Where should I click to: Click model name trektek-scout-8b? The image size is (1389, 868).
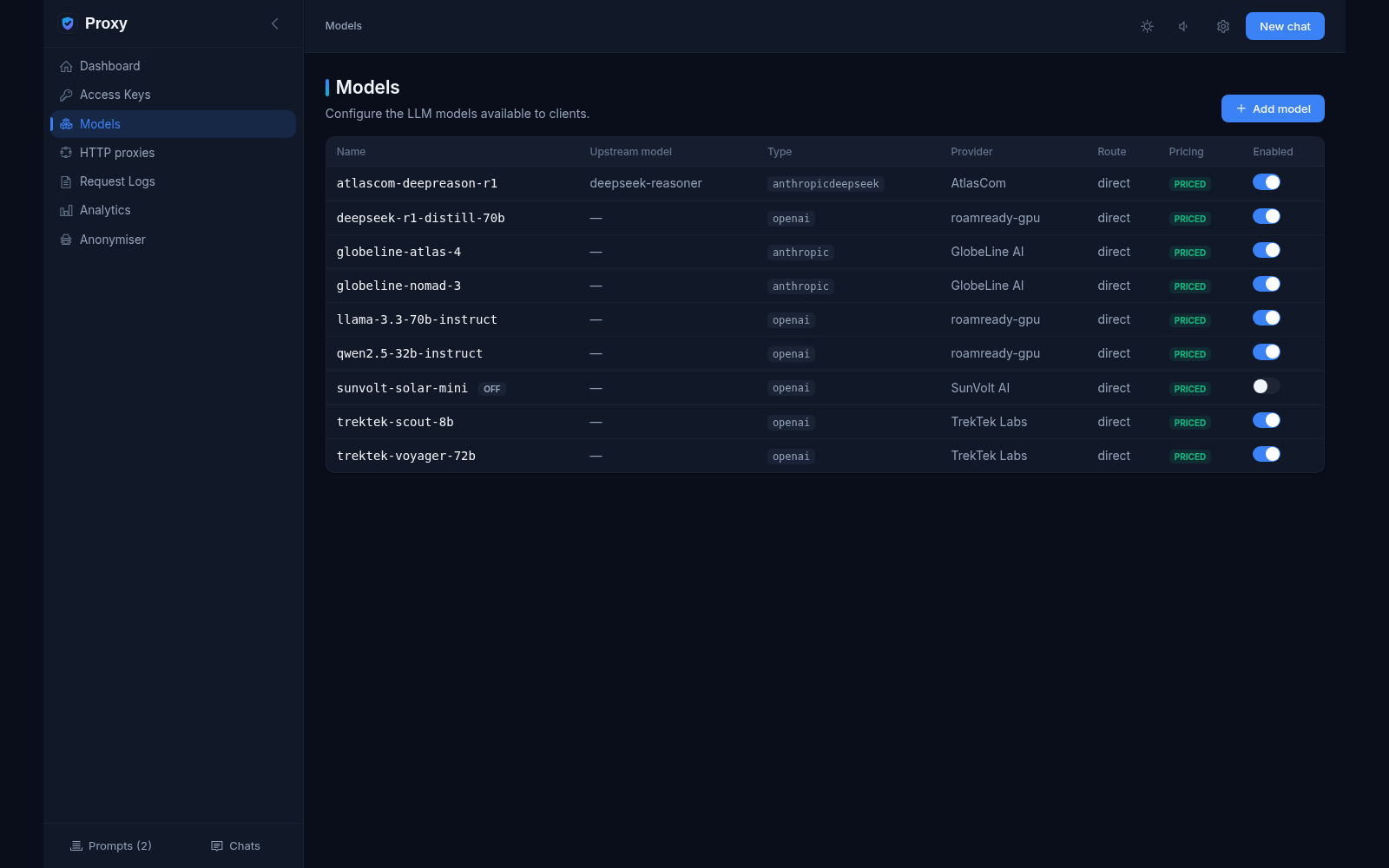click(395, 422)
